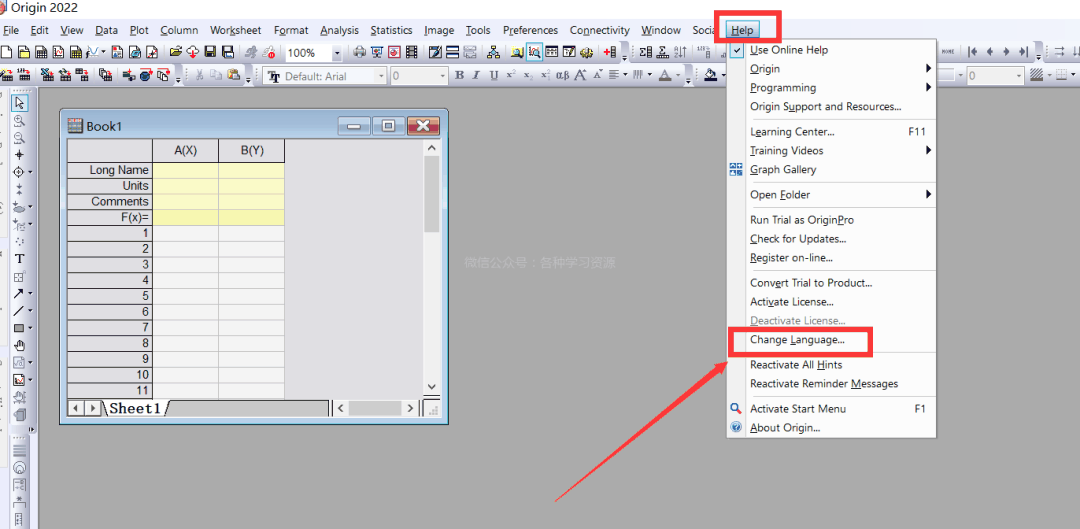Click the Bold formatting icon
The image size is (1080, 529).
(459, 75)
